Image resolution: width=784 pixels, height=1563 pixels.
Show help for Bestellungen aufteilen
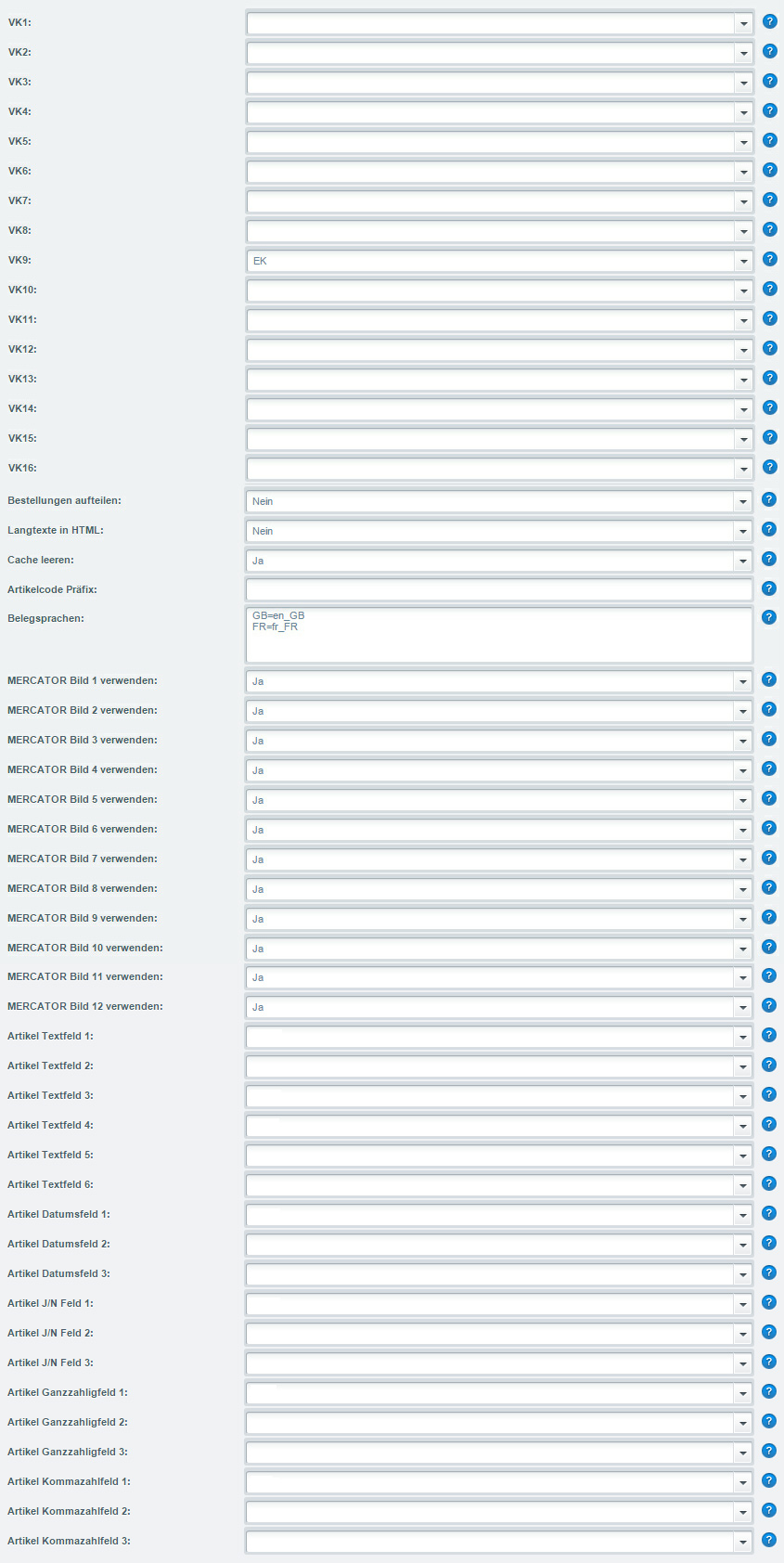769,499
